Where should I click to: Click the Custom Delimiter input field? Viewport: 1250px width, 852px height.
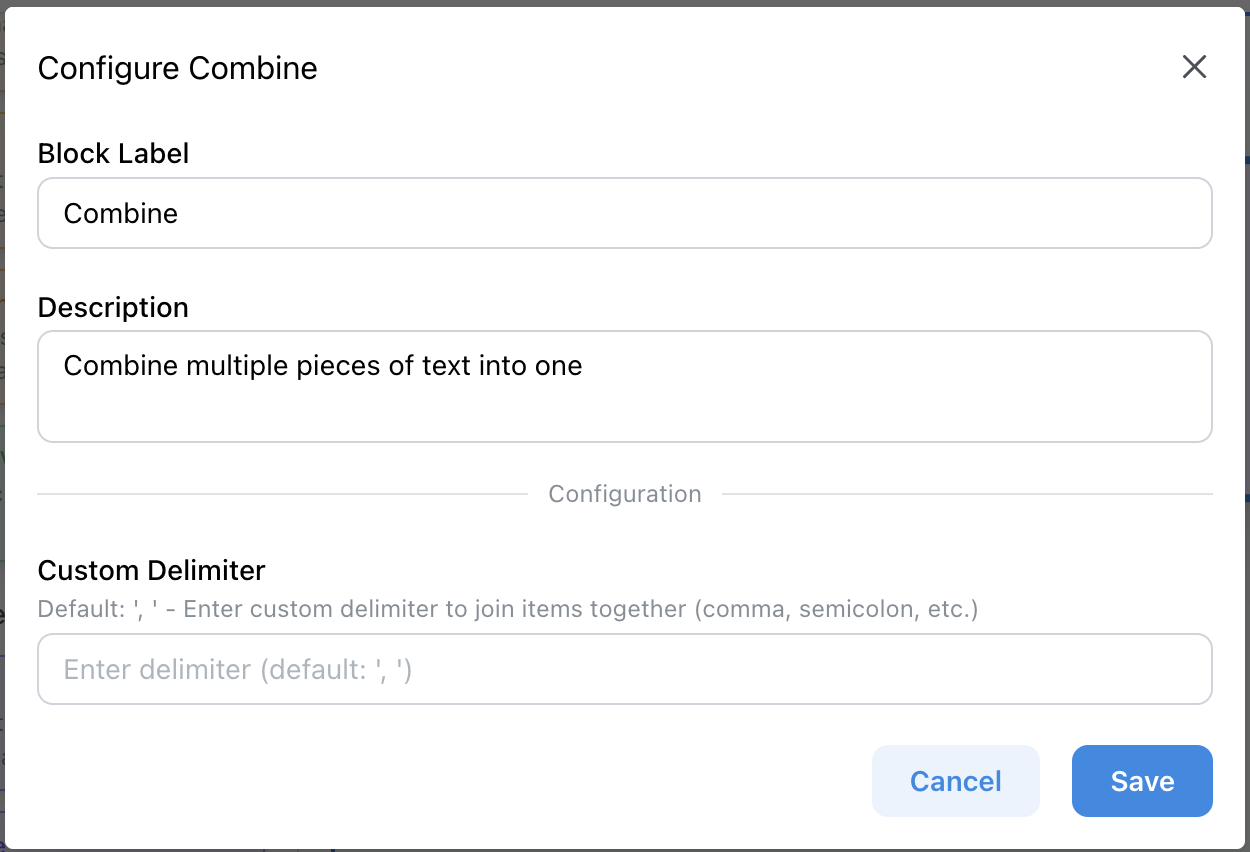pyautogui.click(x=624, y=669)
